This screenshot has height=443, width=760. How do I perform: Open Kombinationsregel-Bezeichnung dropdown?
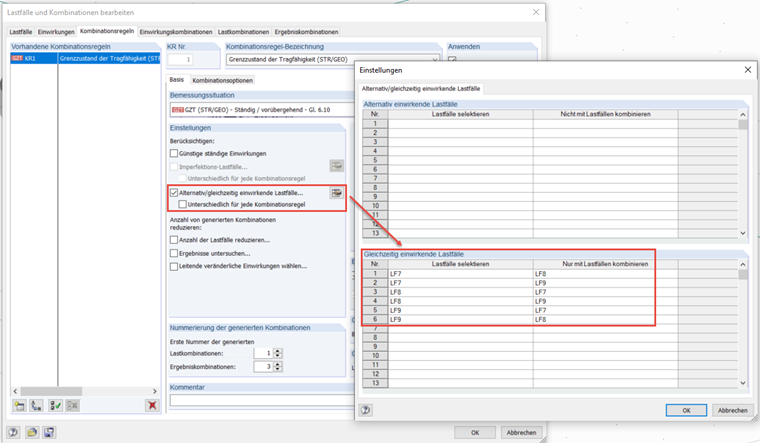434,59
